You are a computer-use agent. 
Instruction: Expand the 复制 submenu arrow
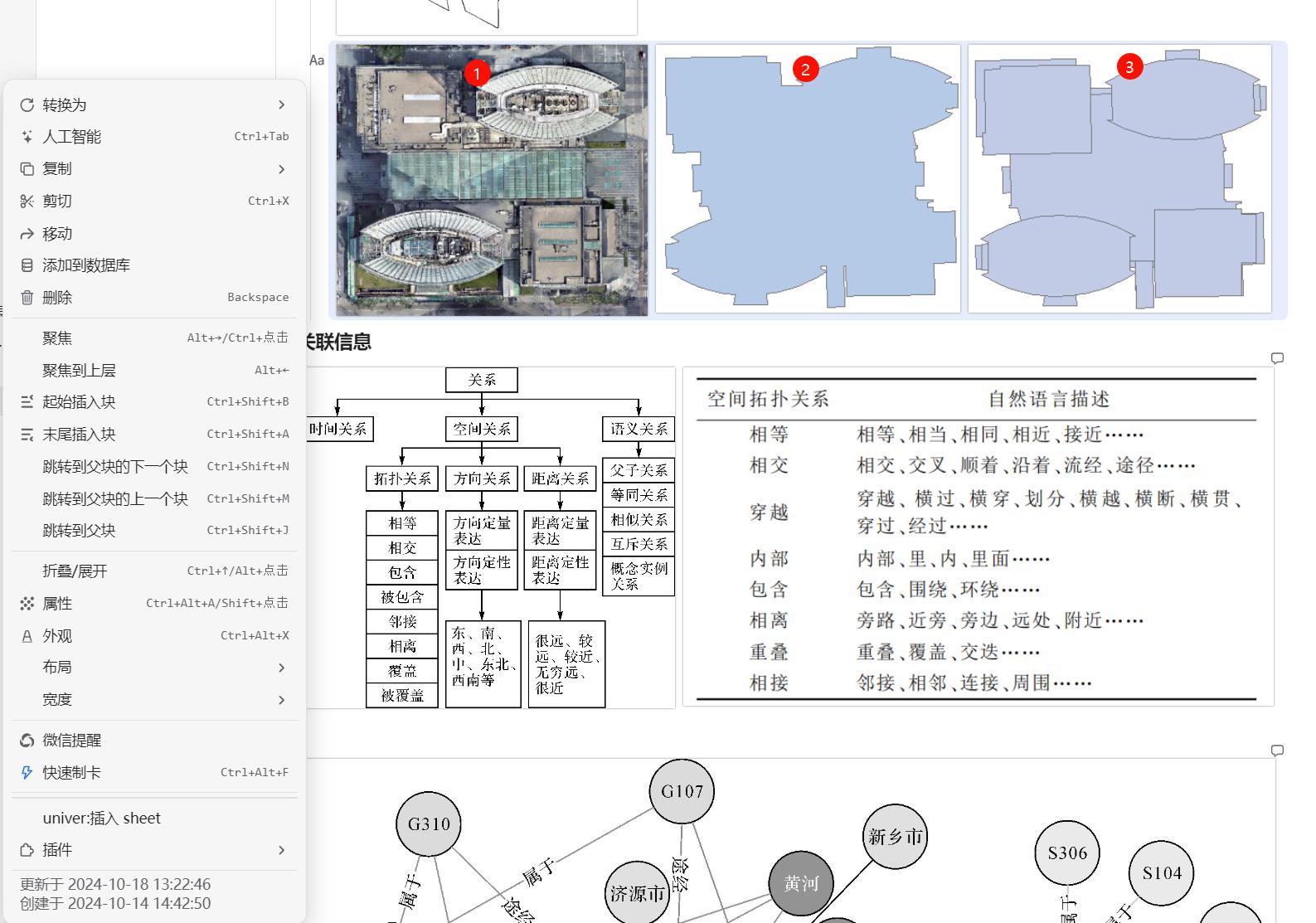tap(281, 169)
